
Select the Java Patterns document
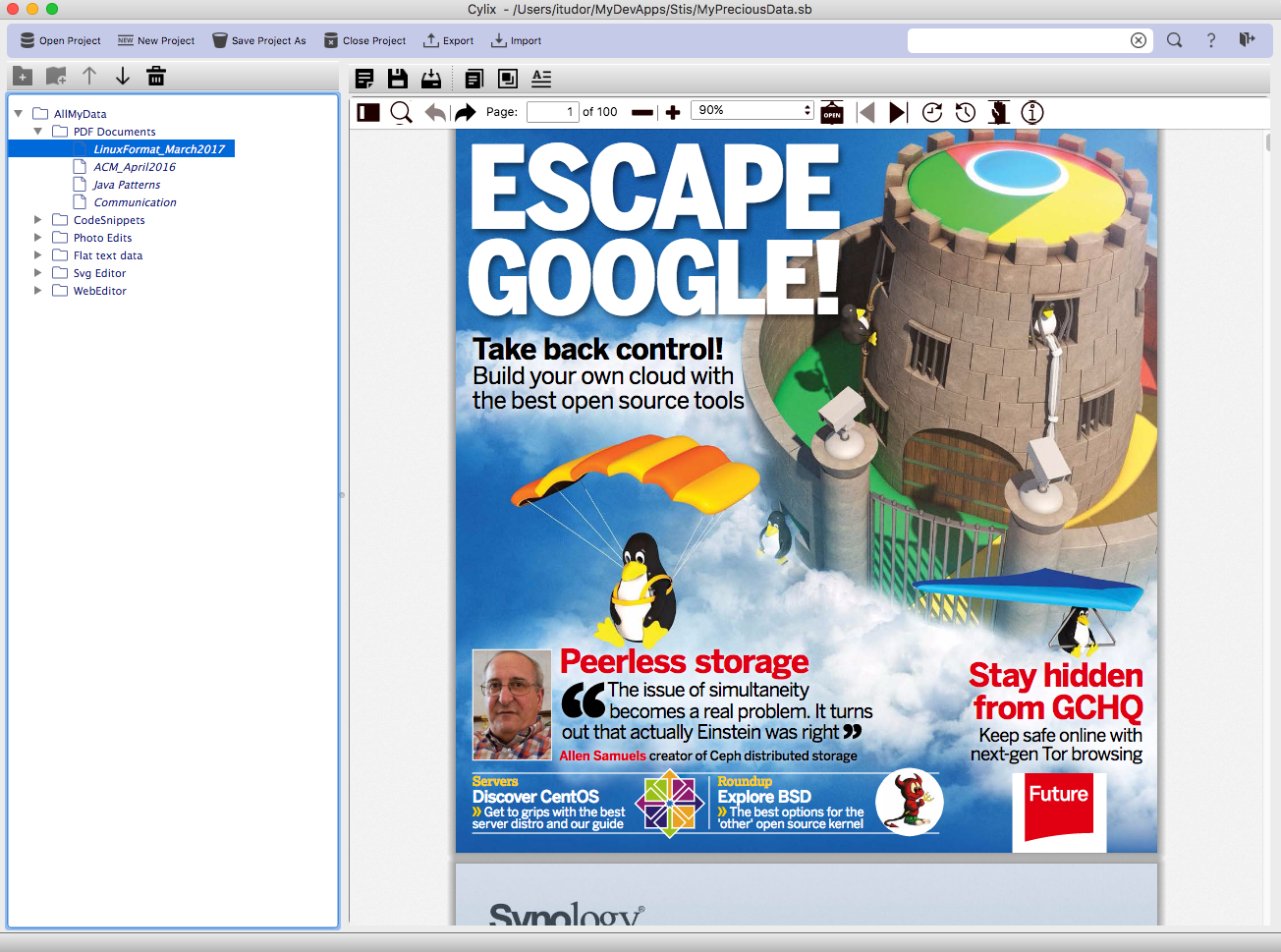point(127,185)
